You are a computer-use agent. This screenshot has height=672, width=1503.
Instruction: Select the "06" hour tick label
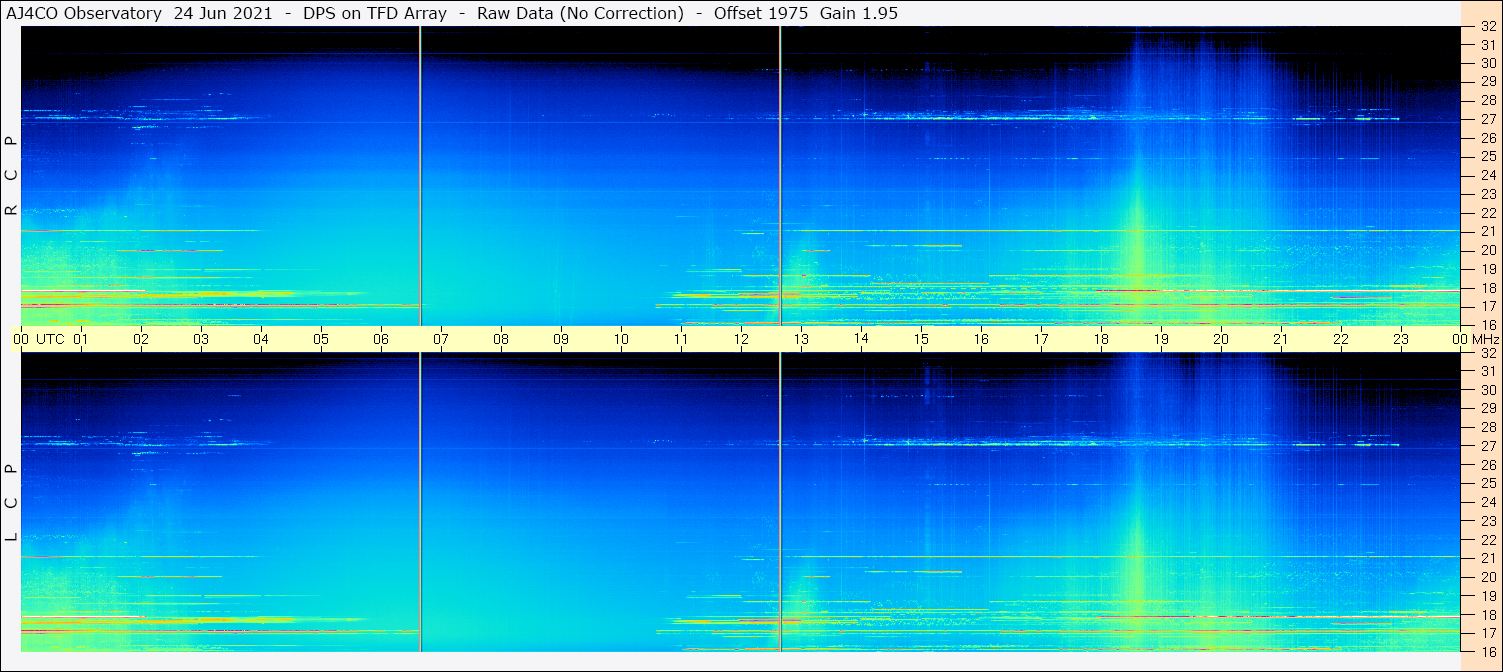pos(381,340)
